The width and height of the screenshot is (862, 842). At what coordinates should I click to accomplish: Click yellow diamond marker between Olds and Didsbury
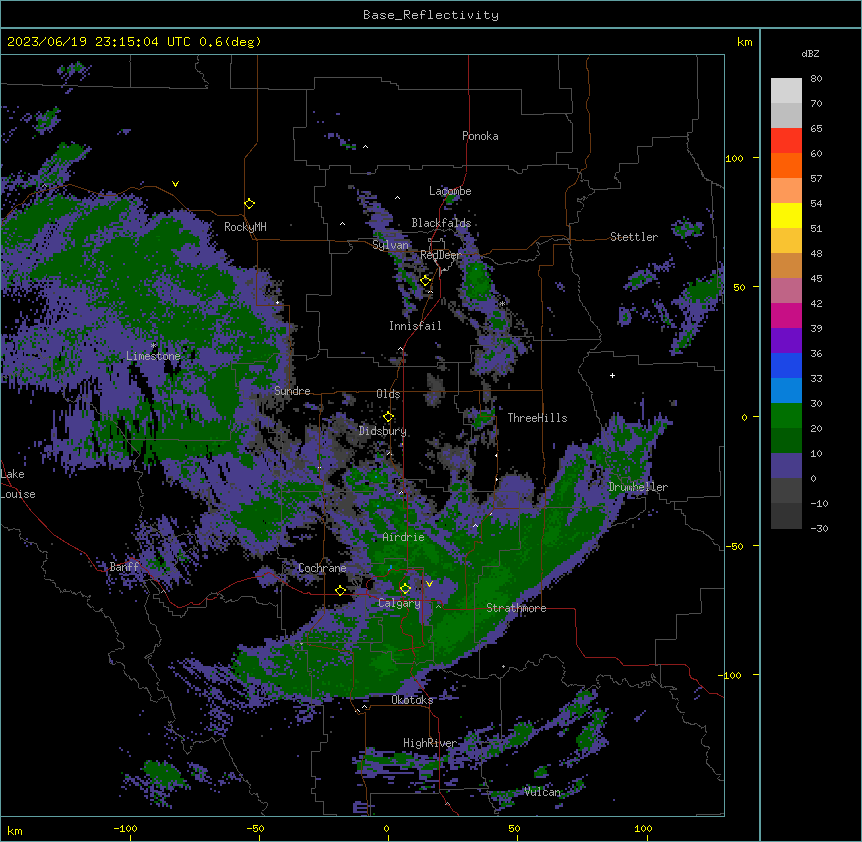click(x=389, y=417)
